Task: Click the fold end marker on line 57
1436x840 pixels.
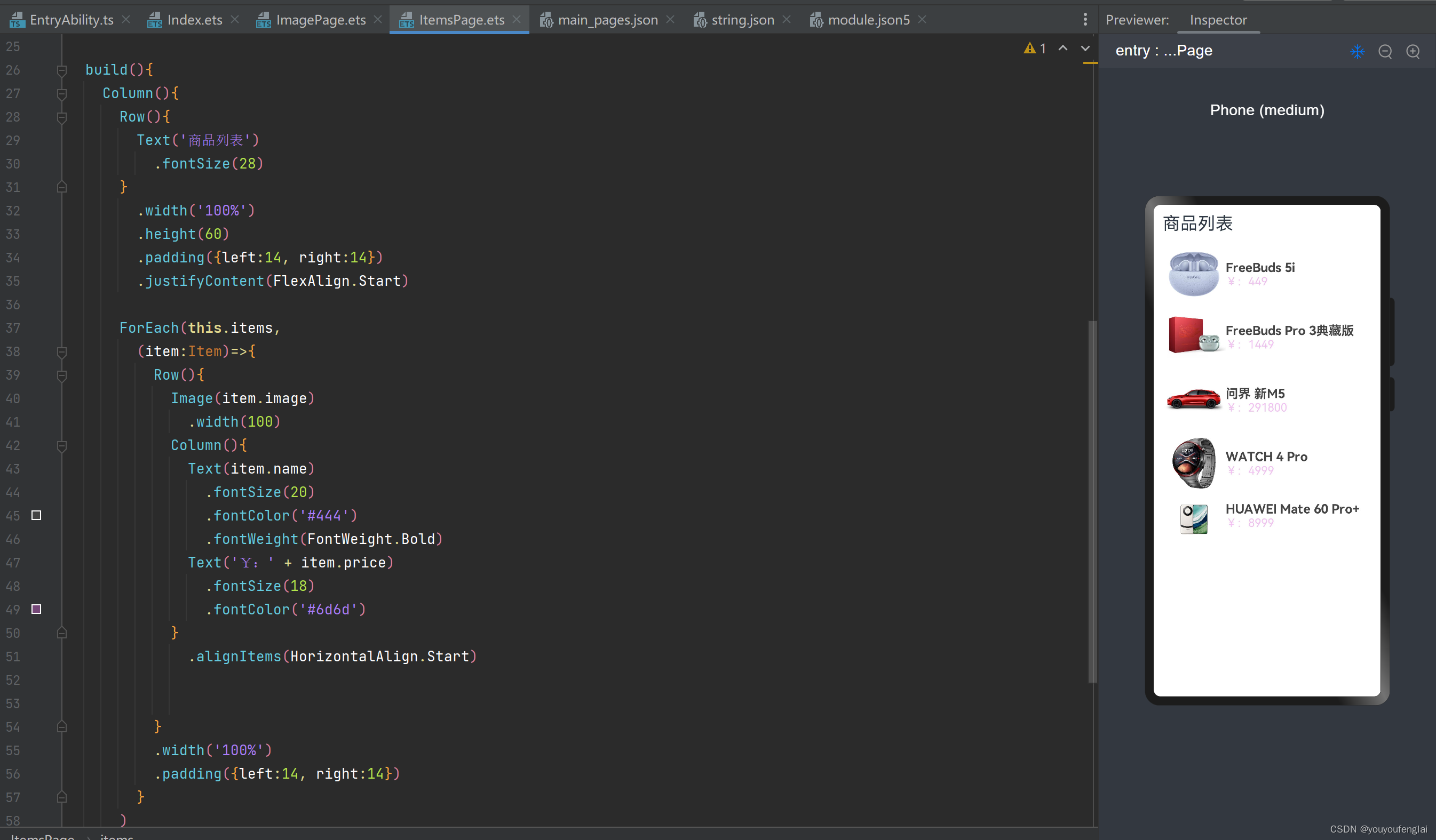Action: [x=62, y=797]
